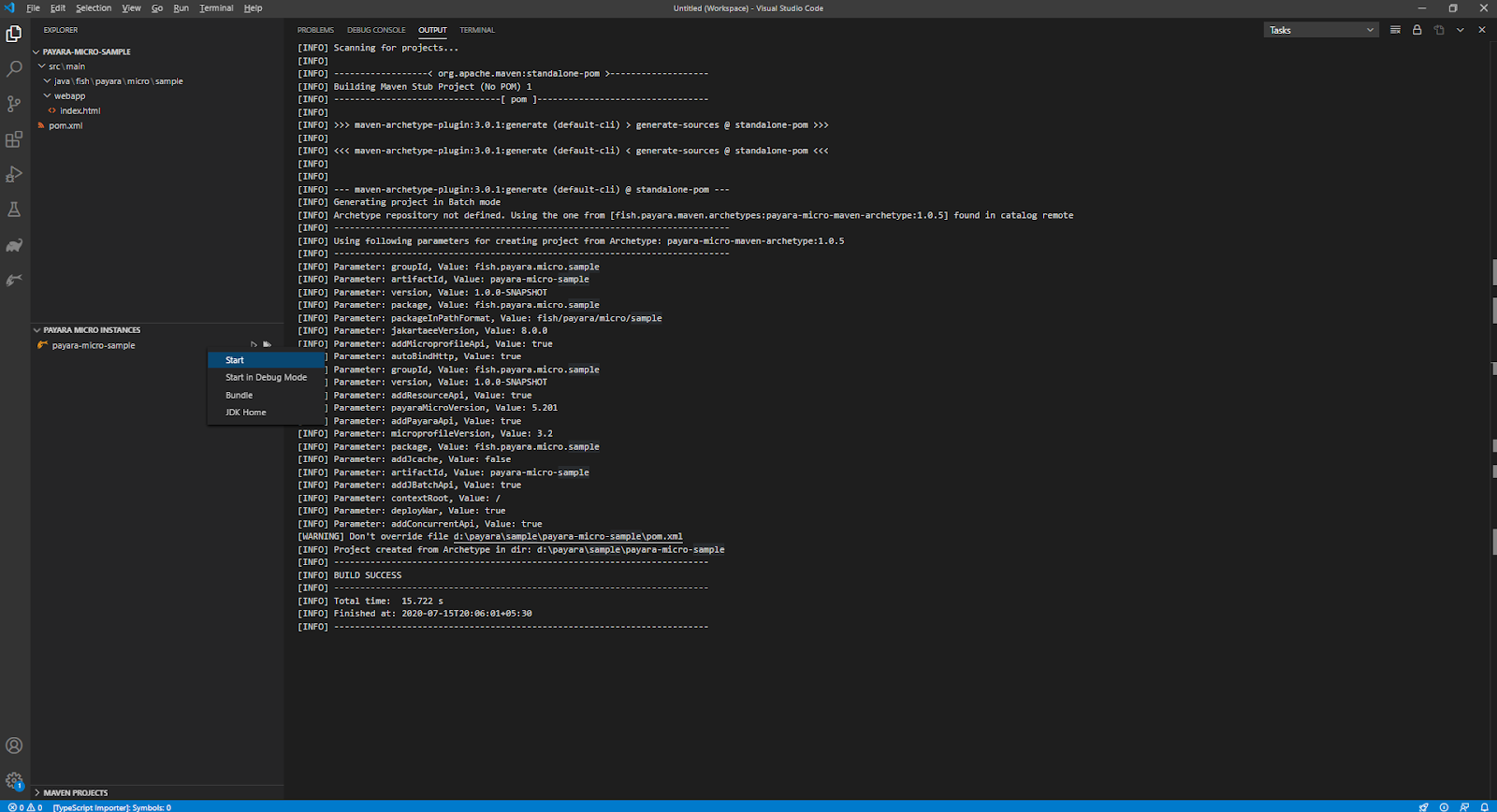Open the Run and Debug view
The width and height of the screenshot is (1497, 812).
click(x=14, y=175)
